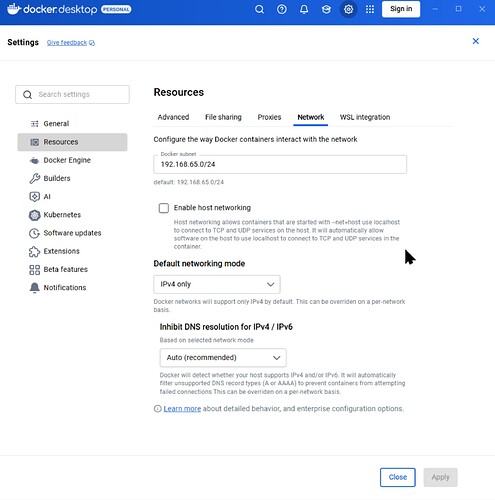Open the apps grid icon
This screenshot has width=495, height=500.
370,9
